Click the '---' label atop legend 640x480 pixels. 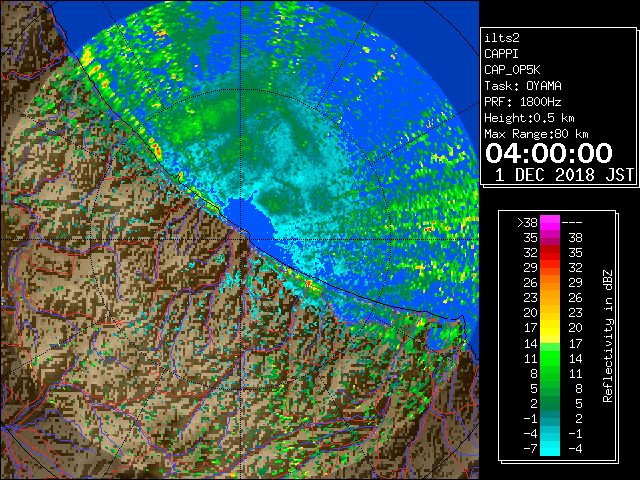pos(572,223)
